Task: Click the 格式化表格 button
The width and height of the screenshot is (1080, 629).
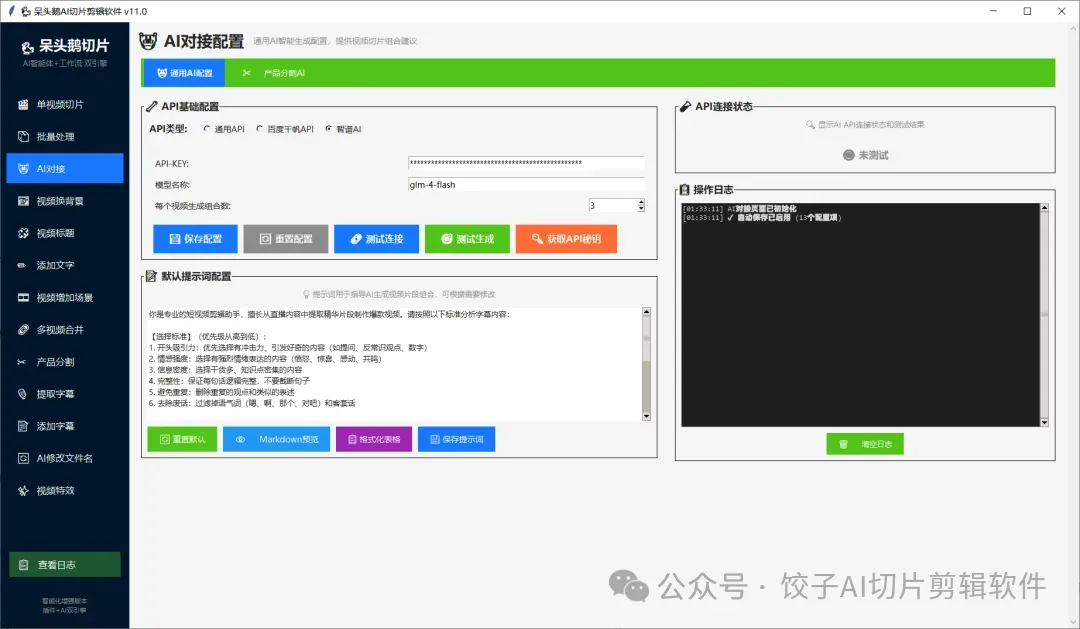Action: [374, 440]
